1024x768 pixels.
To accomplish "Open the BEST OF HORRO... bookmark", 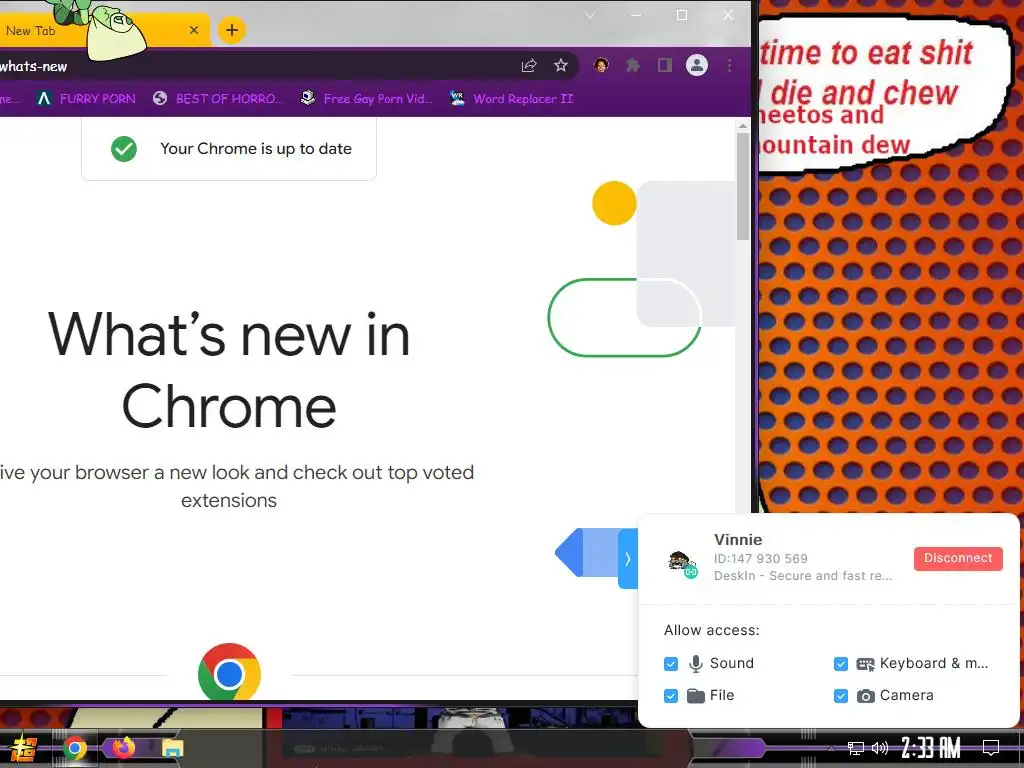I will [x=218, y=99].
